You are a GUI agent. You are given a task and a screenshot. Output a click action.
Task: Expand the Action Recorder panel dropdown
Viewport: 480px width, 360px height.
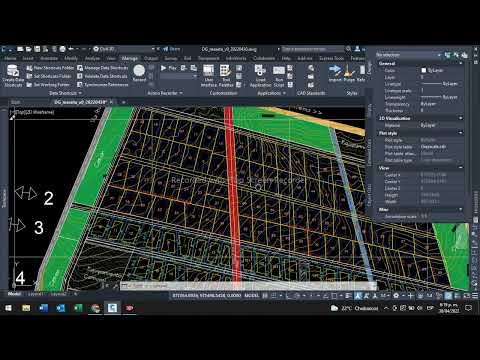click(x=165, y=93)
